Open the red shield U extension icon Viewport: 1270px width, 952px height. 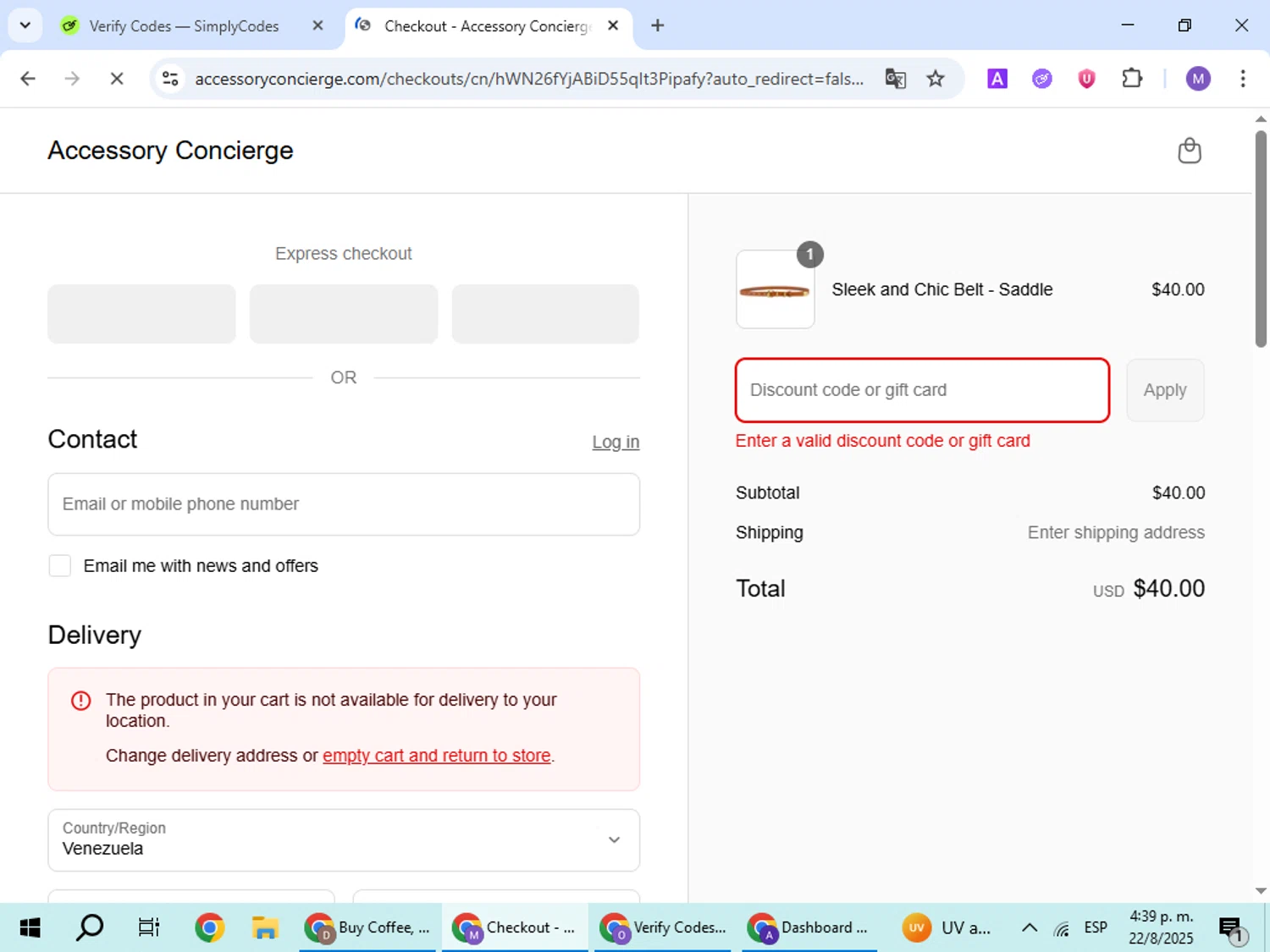[1087, 79]
